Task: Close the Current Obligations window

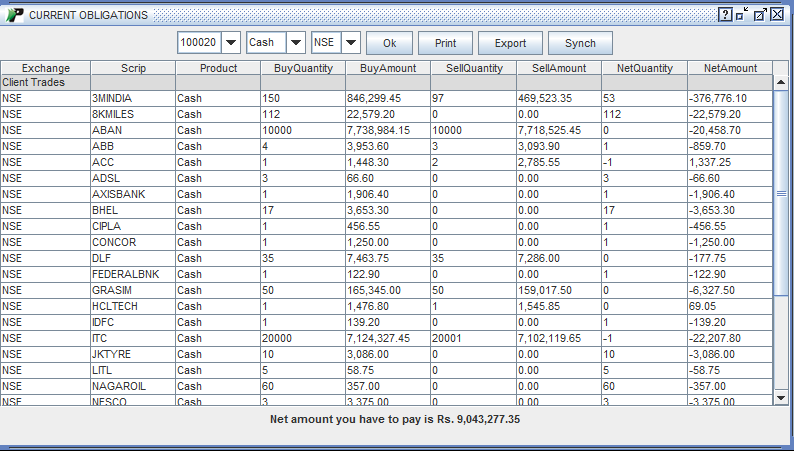Action: (777, 15)
